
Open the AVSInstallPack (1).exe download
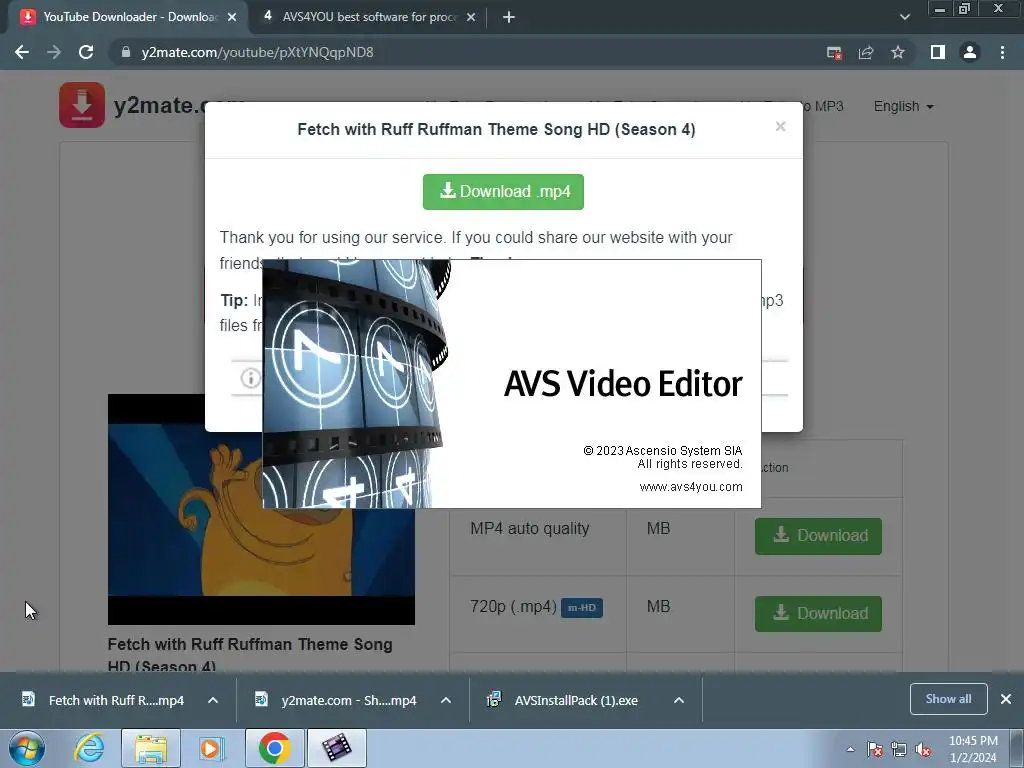[566, 701]
